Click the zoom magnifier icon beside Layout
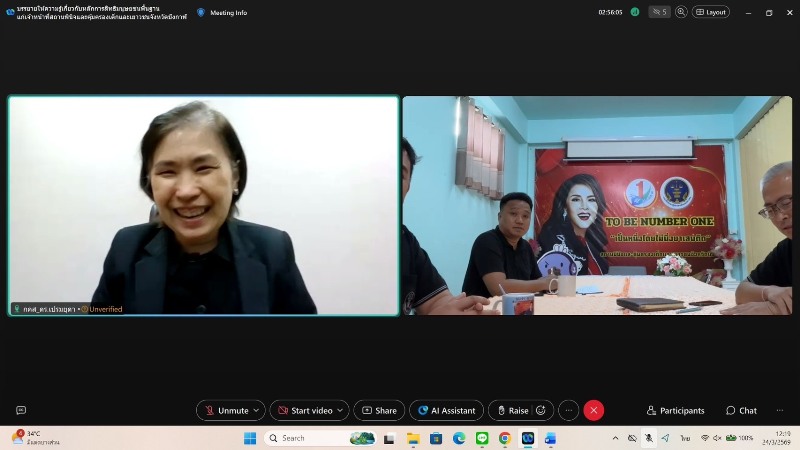 (681, 12)
